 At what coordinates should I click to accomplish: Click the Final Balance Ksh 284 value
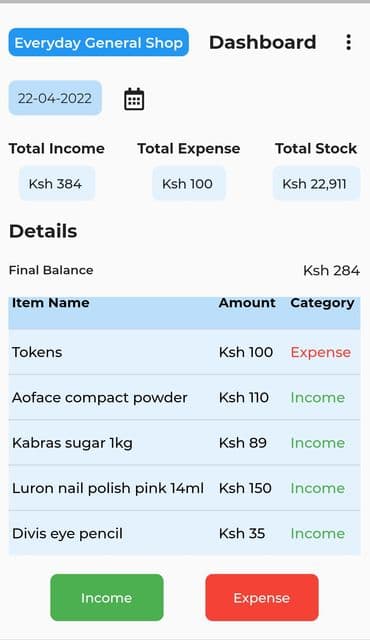tap(331, 270)
